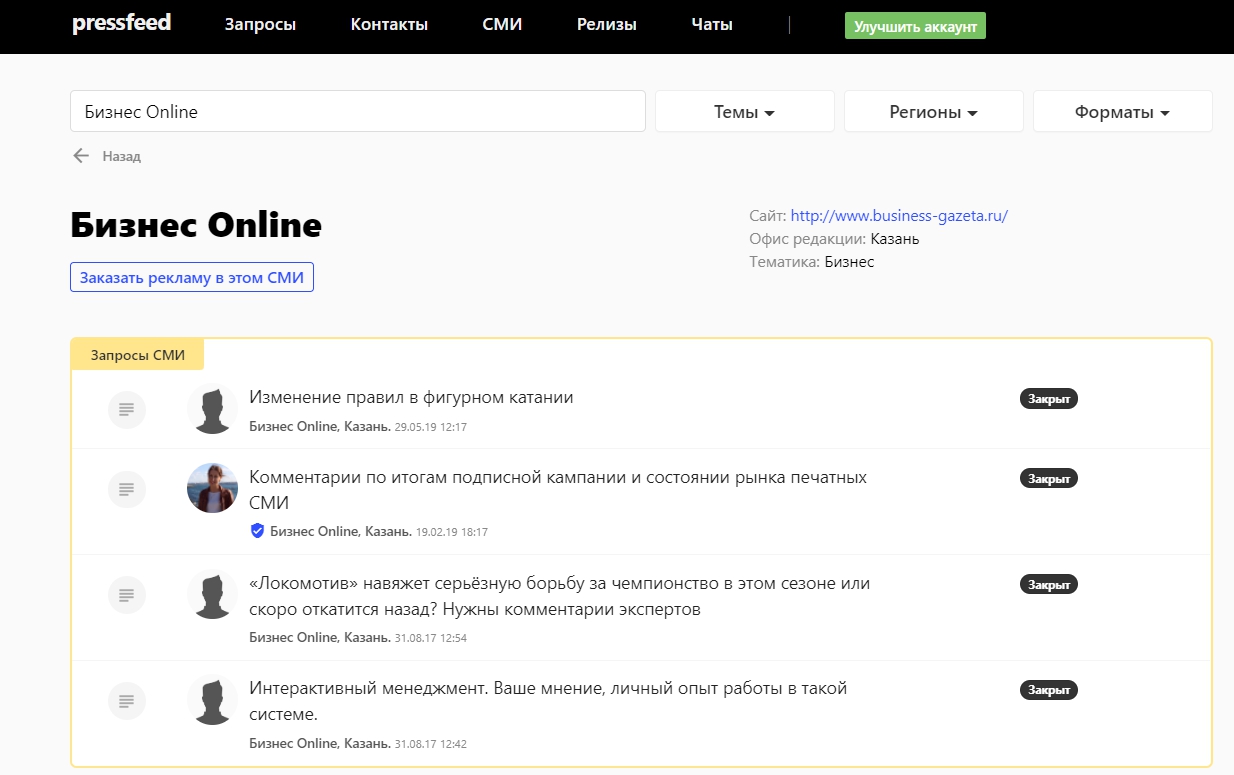Select Чаты in the navigation bar
The image size is (1234, 775).
[x=711, y=25]
